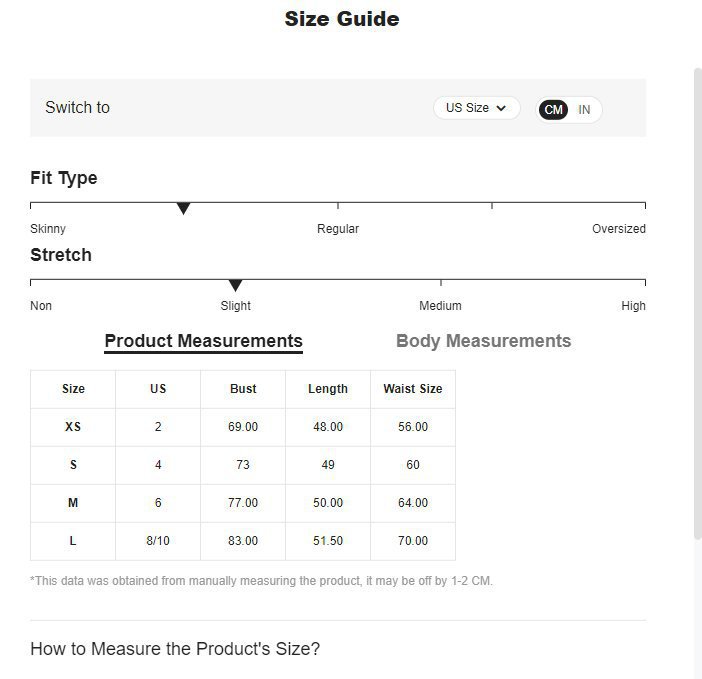This screenshot has height=679, width=702.
Task: Click the US Size chevron arrow
Action: click(x=501, y=108)
